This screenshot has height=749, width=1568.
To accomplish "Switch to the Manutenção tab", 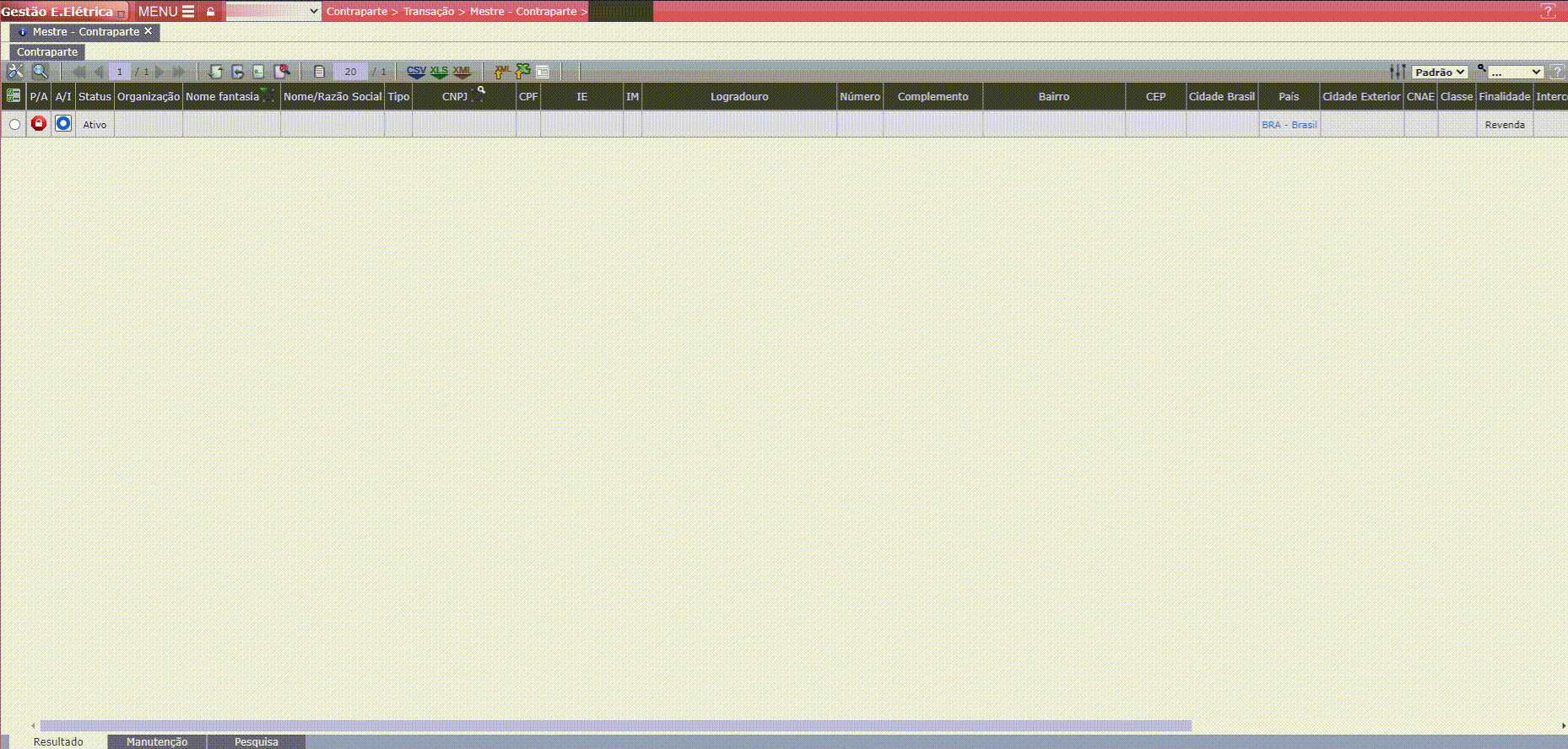I will click(x=157, y=741).
